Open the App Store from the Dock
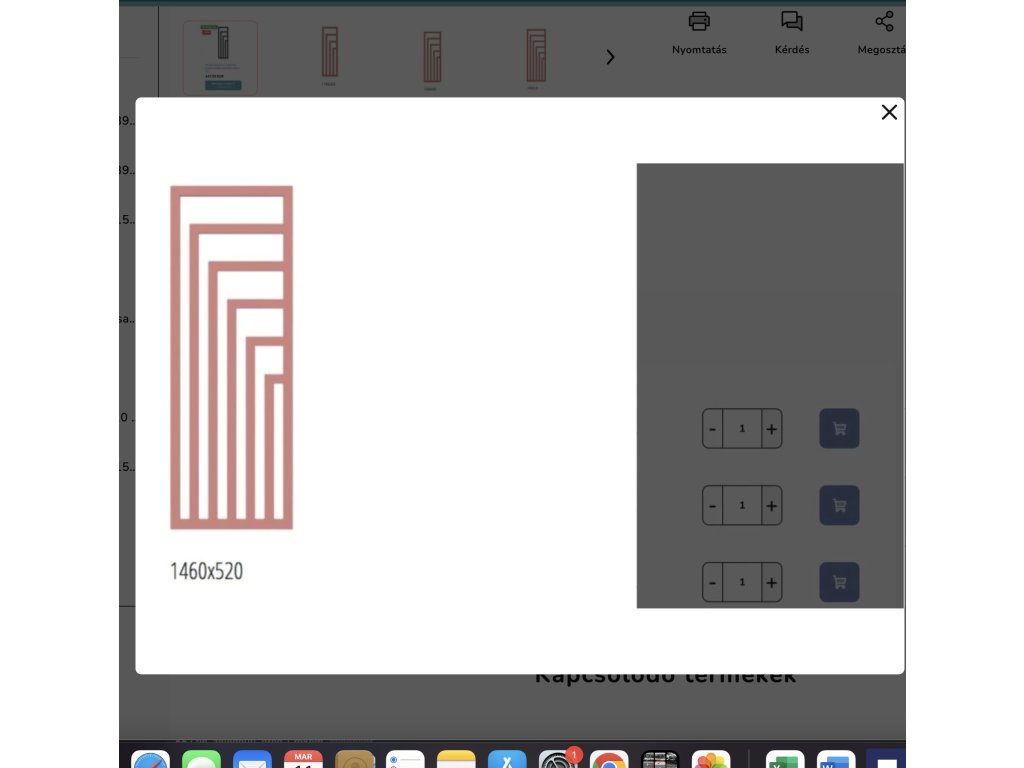1024x768 pixels. pyautogui.click(x=507, y=760)
